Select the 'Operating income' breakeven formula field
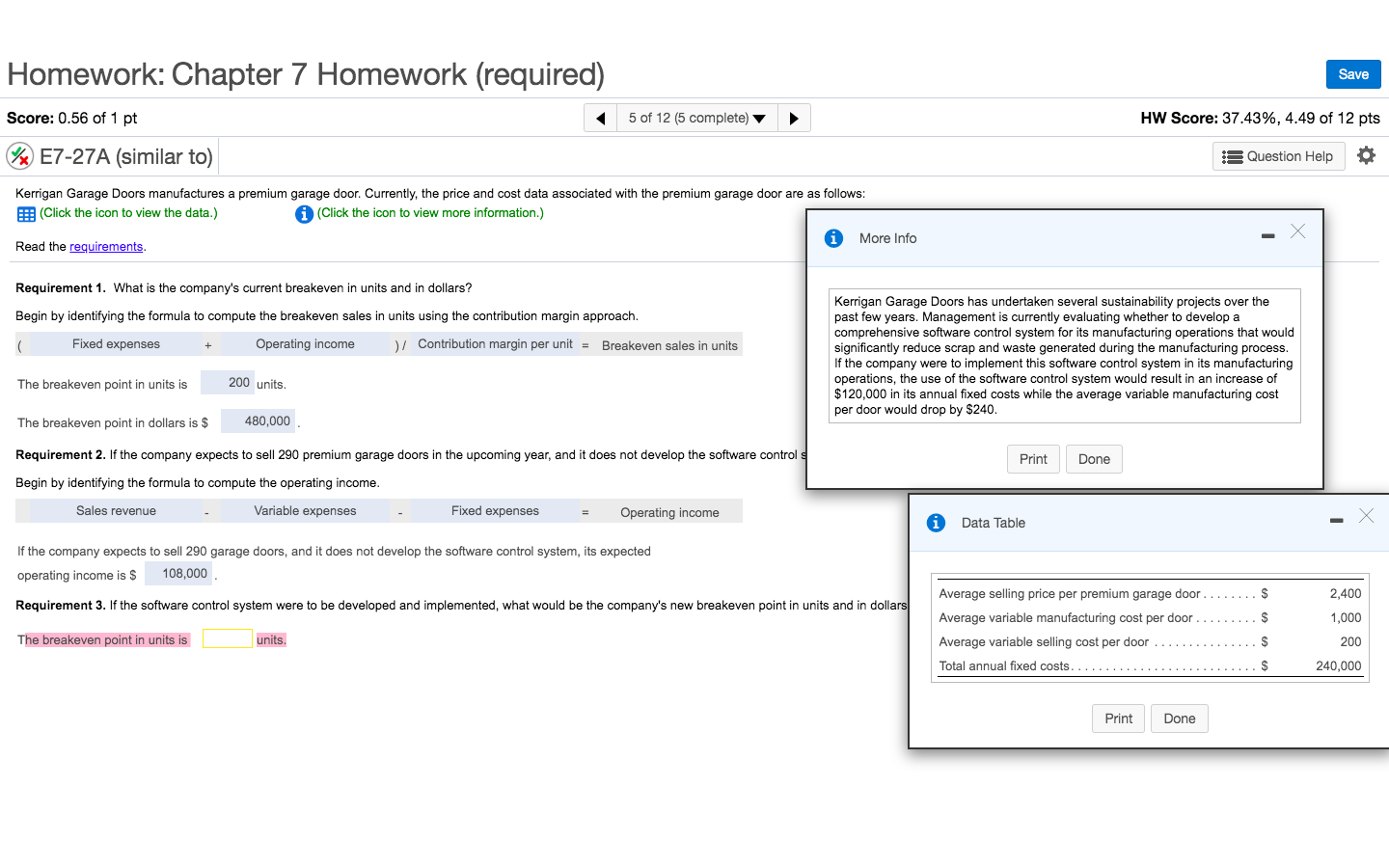1389x868 pixels. pyautogui.click(x=305, y=344)
